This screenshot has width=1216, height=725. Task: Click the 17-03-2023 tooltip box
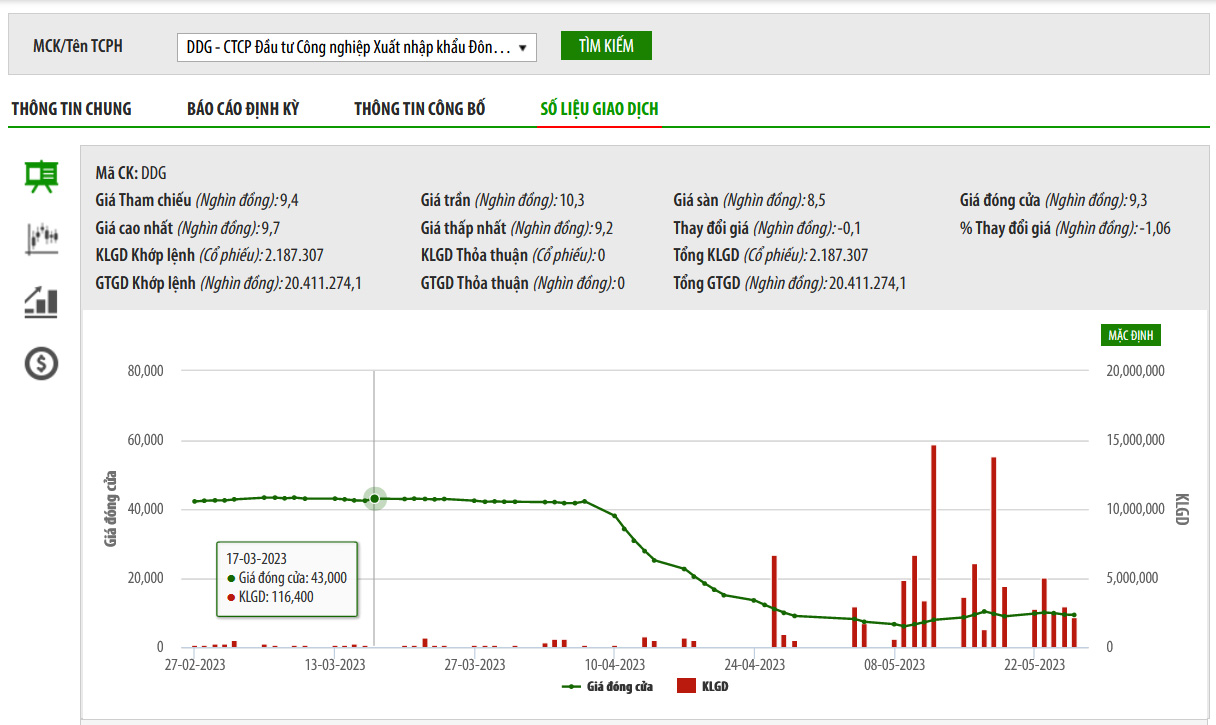point(287,579)
